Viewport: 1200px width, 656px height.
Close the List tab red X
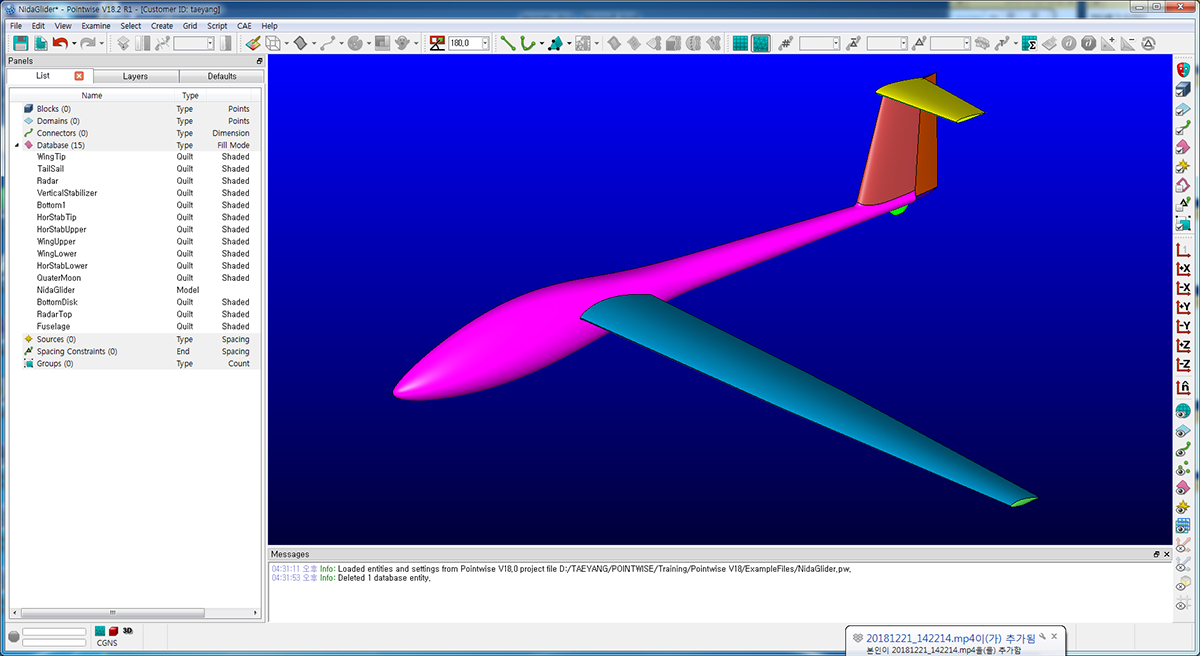click(79, 76)
